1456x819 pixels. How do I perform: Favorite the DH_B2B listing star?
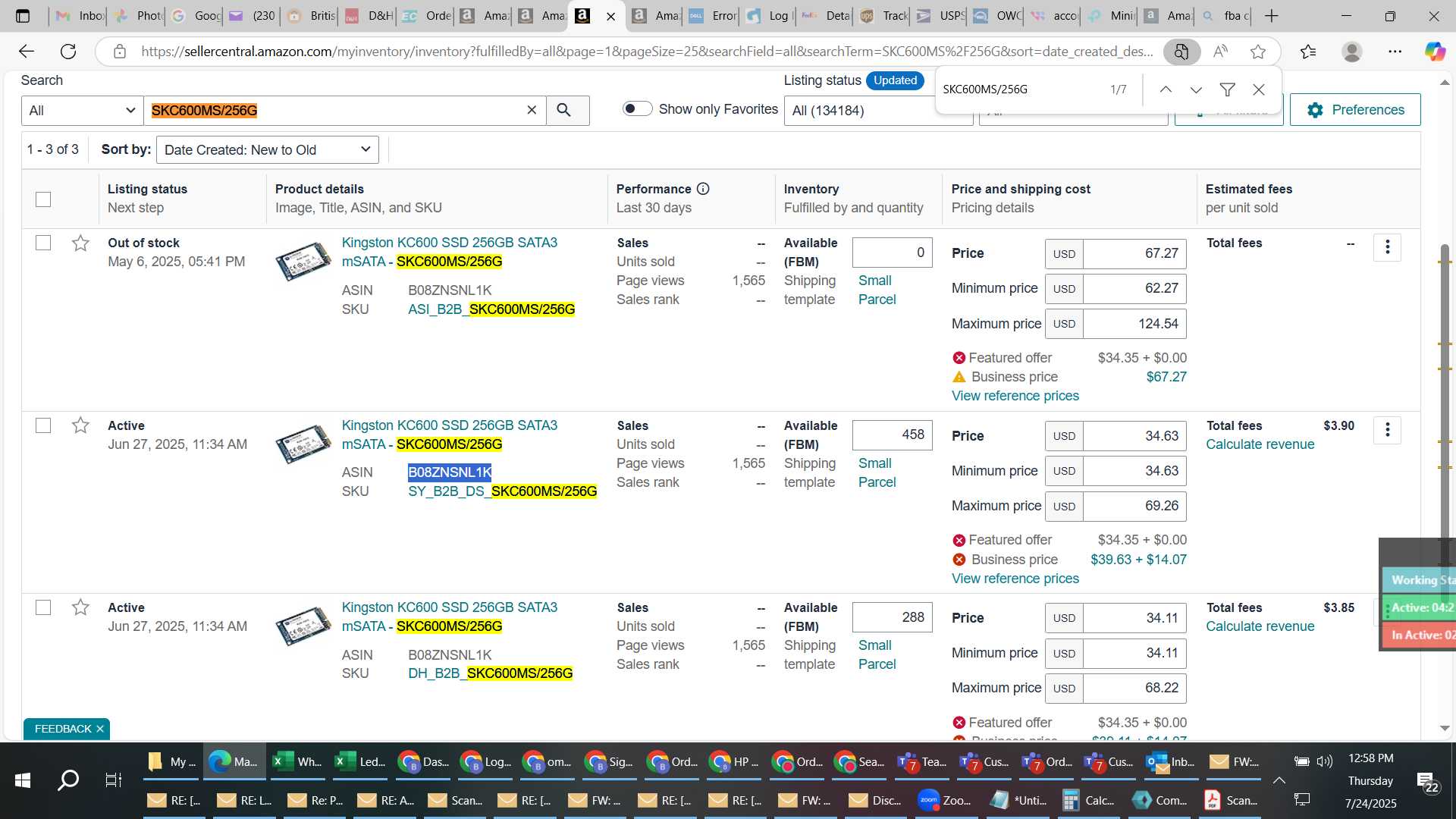point(80,607)
